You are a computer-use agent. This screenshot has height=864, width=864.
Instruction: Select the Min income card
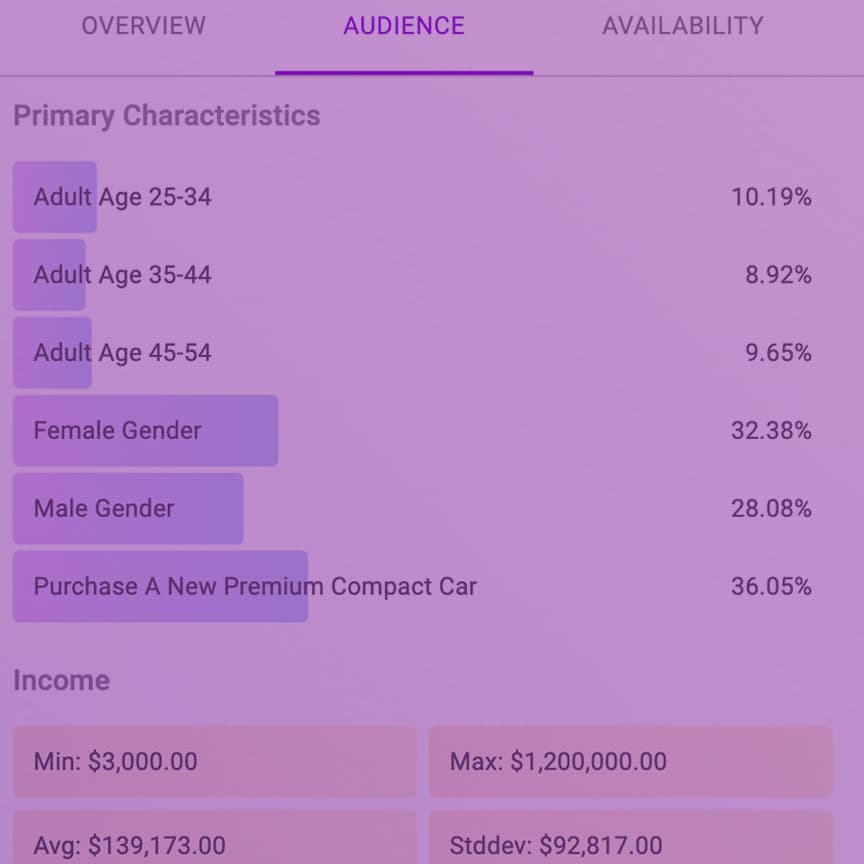[x=214, y=761]
